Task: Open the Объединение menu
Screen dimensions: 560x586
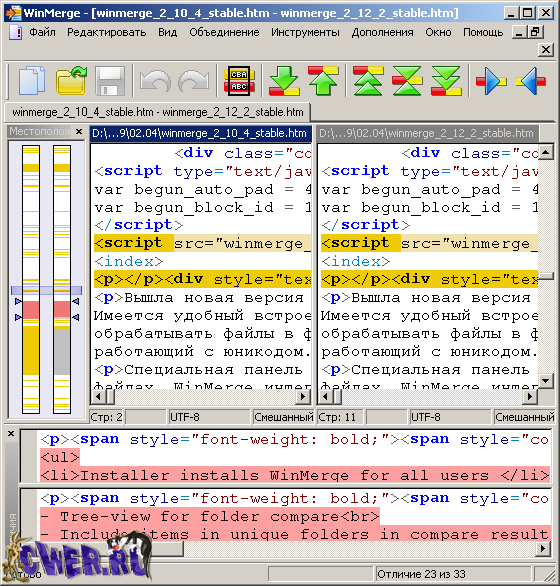Action: point(224,33)
